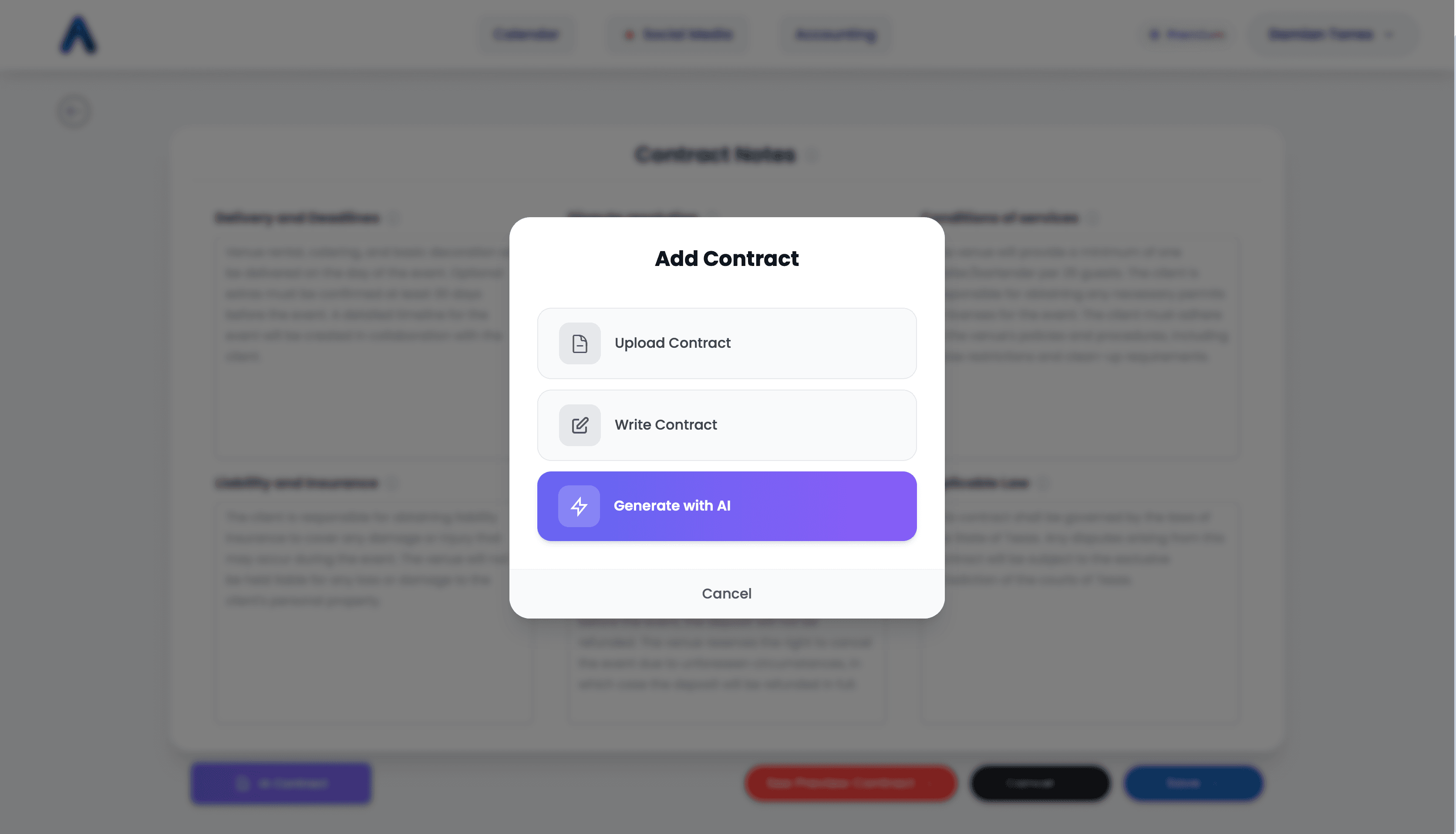This screenshot has width=1456, height=834.
Task: Click the Premium link in header
Action: point(1187,35)
